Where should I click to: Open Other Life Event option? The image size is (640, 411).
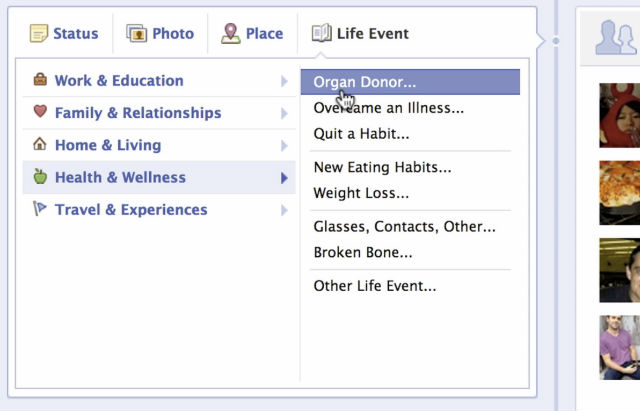tap(374, 286)
